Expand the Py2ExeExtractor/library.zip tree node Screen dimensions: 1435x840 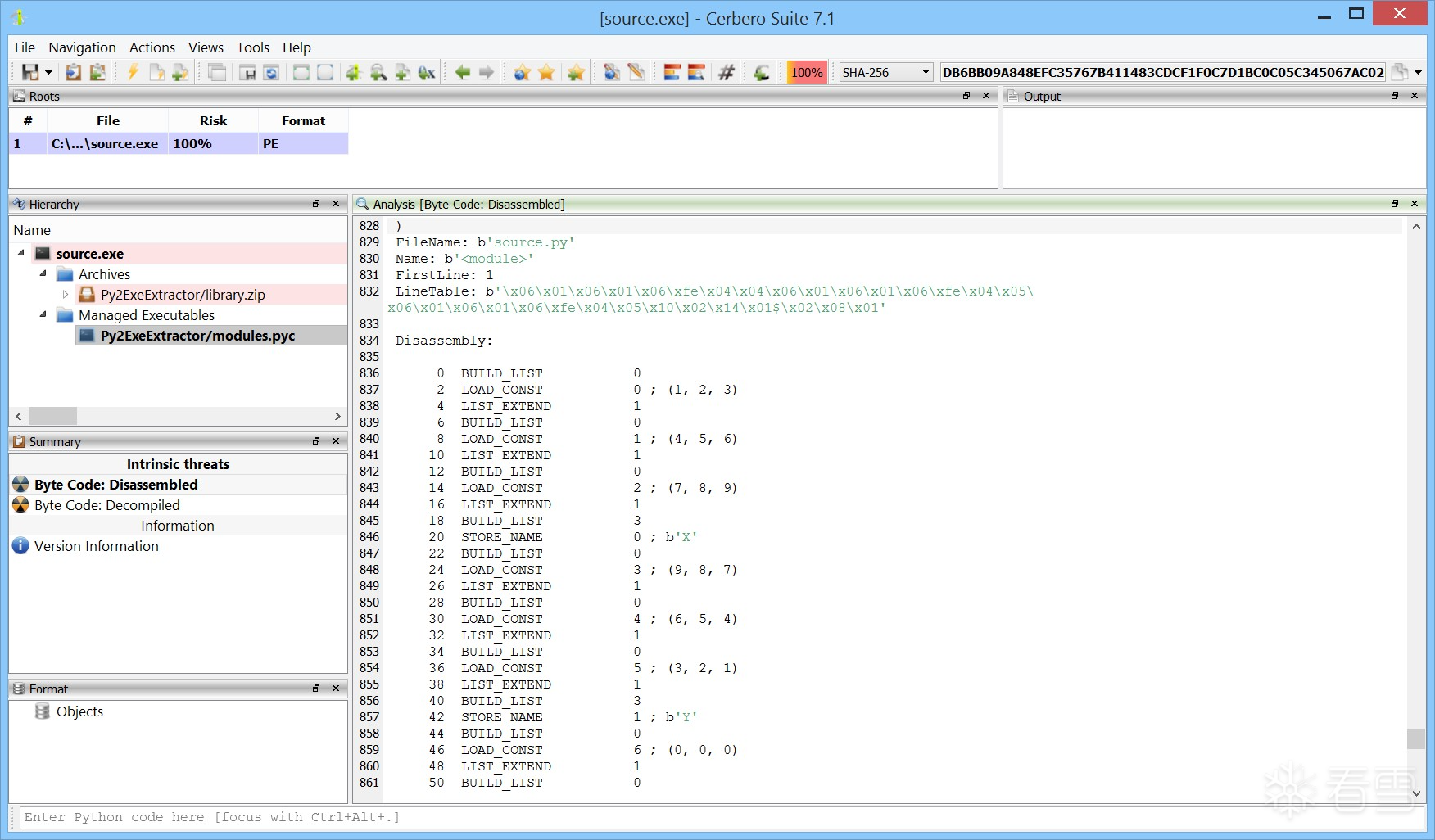pyautogui.click(x=66, y=295)
